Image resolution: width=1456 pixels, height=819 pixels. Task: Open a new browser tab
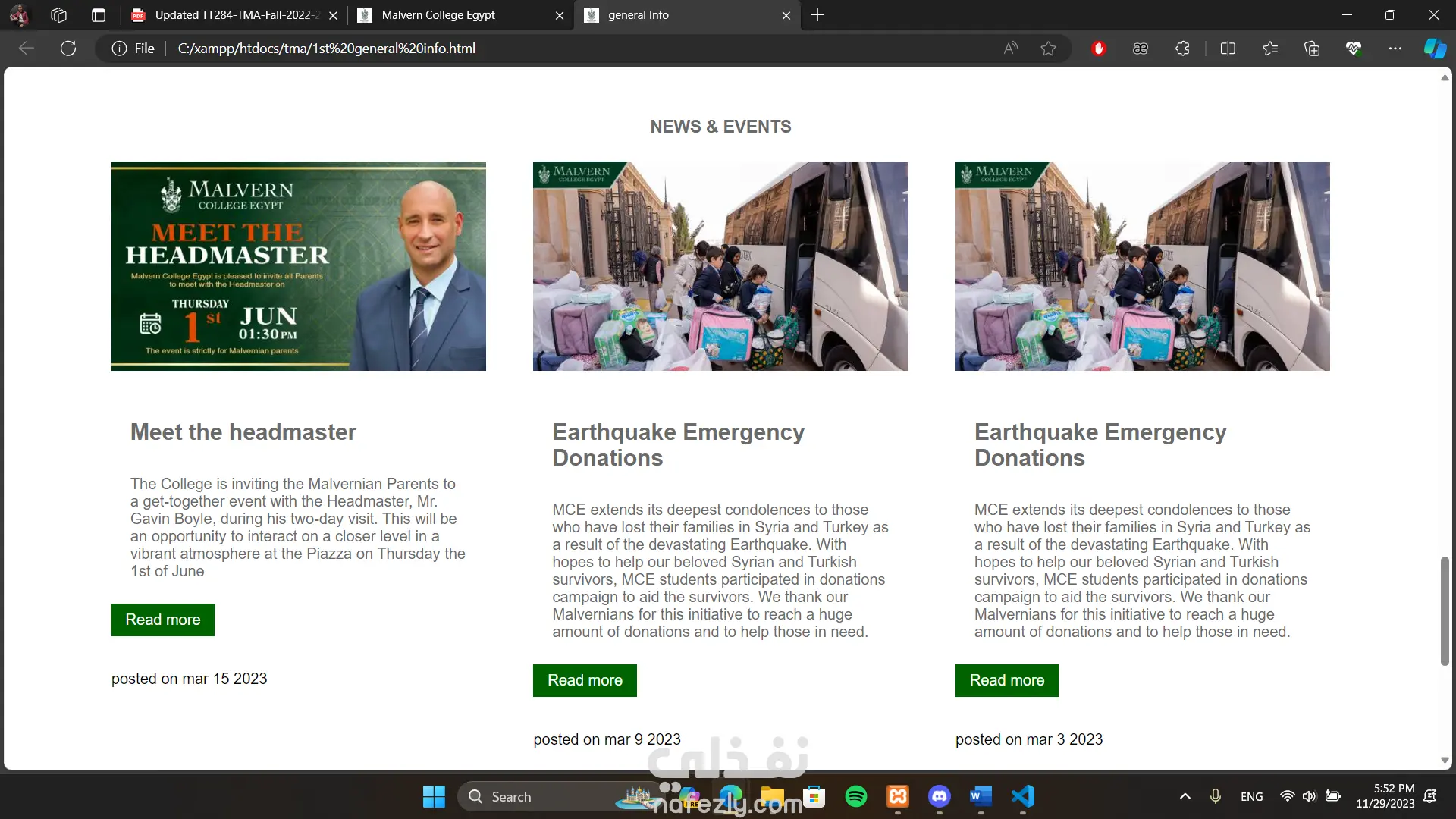coord(817,15)
